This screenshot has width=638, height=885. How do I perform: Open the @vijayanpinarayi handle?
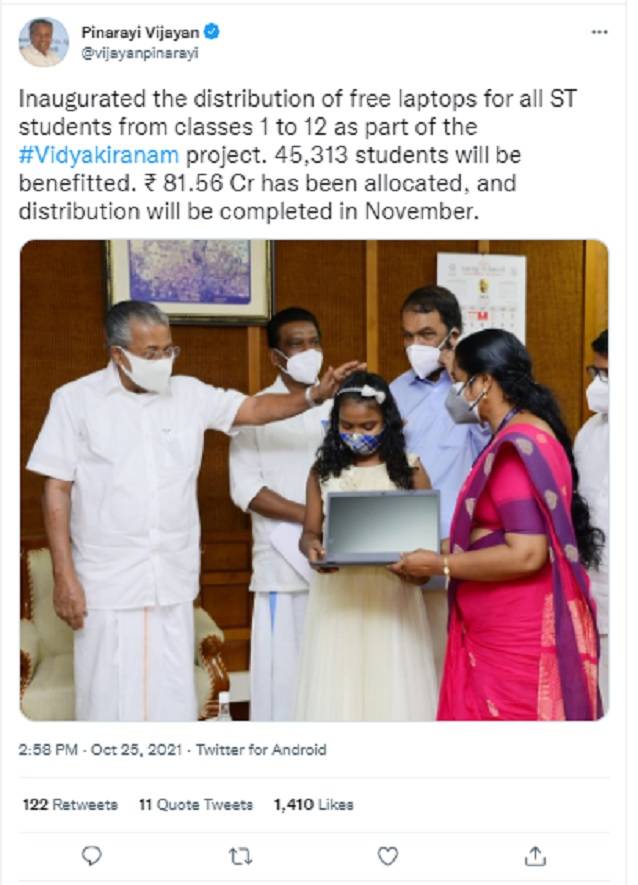[140, 53]
